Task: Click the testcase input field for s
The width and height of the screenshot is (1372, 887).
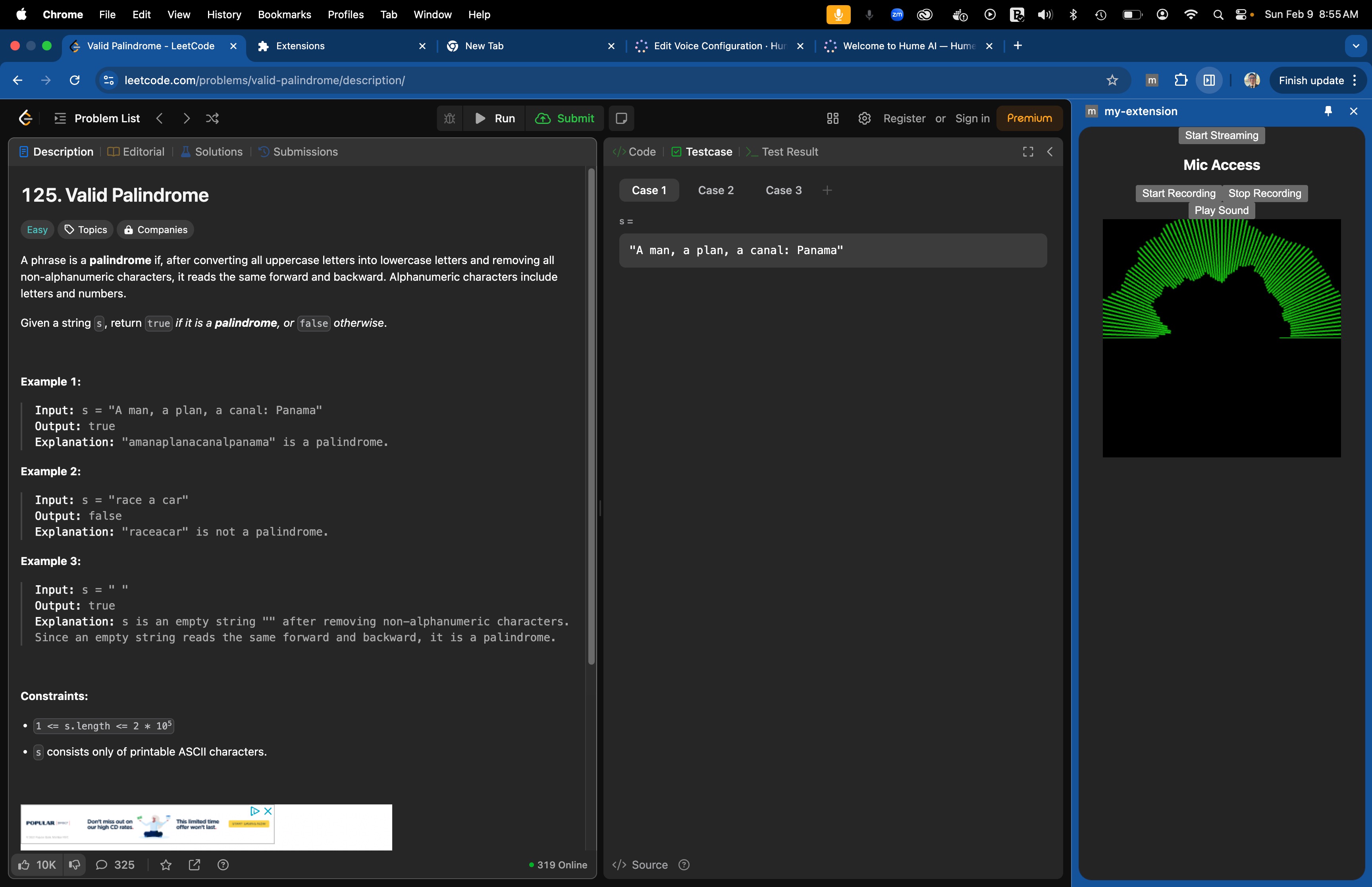Action: pos(832,250)
